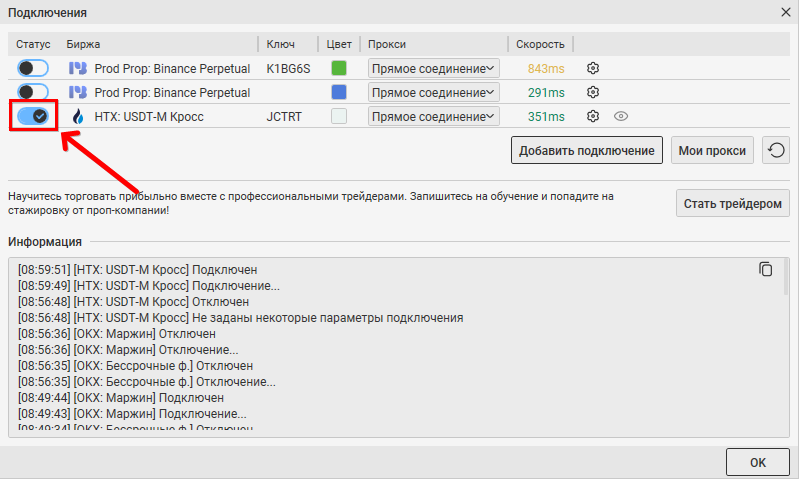Click the first Prod Prop Binance icon
The height and width of the screenshot is (479, 799).
(x=78, y=68)
